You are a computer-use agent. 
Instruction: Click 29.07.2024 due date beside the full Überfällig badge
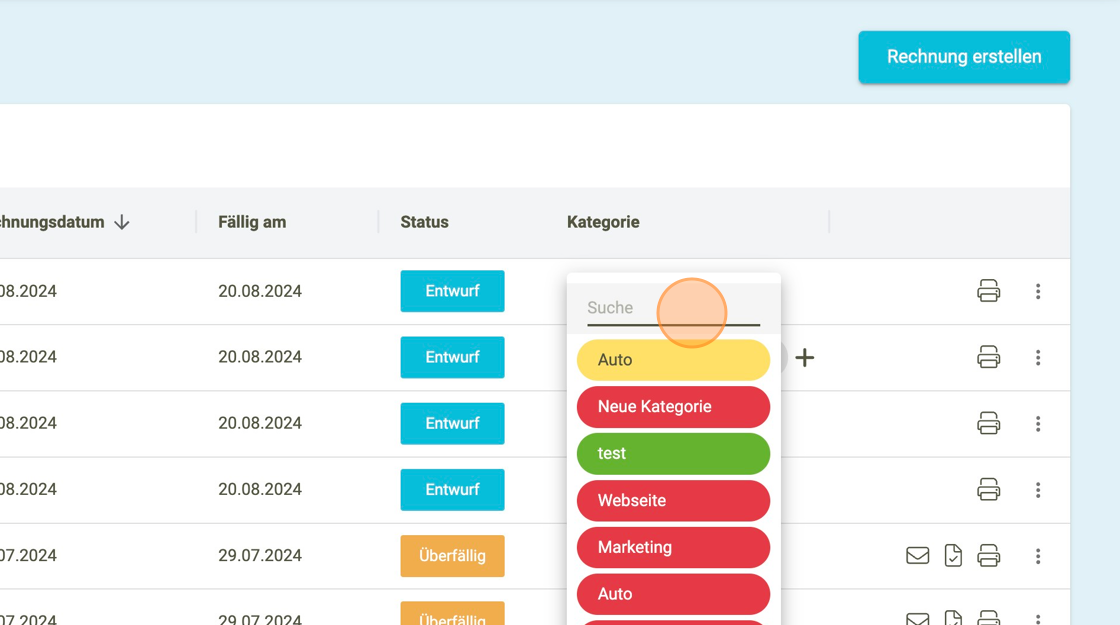260,556
